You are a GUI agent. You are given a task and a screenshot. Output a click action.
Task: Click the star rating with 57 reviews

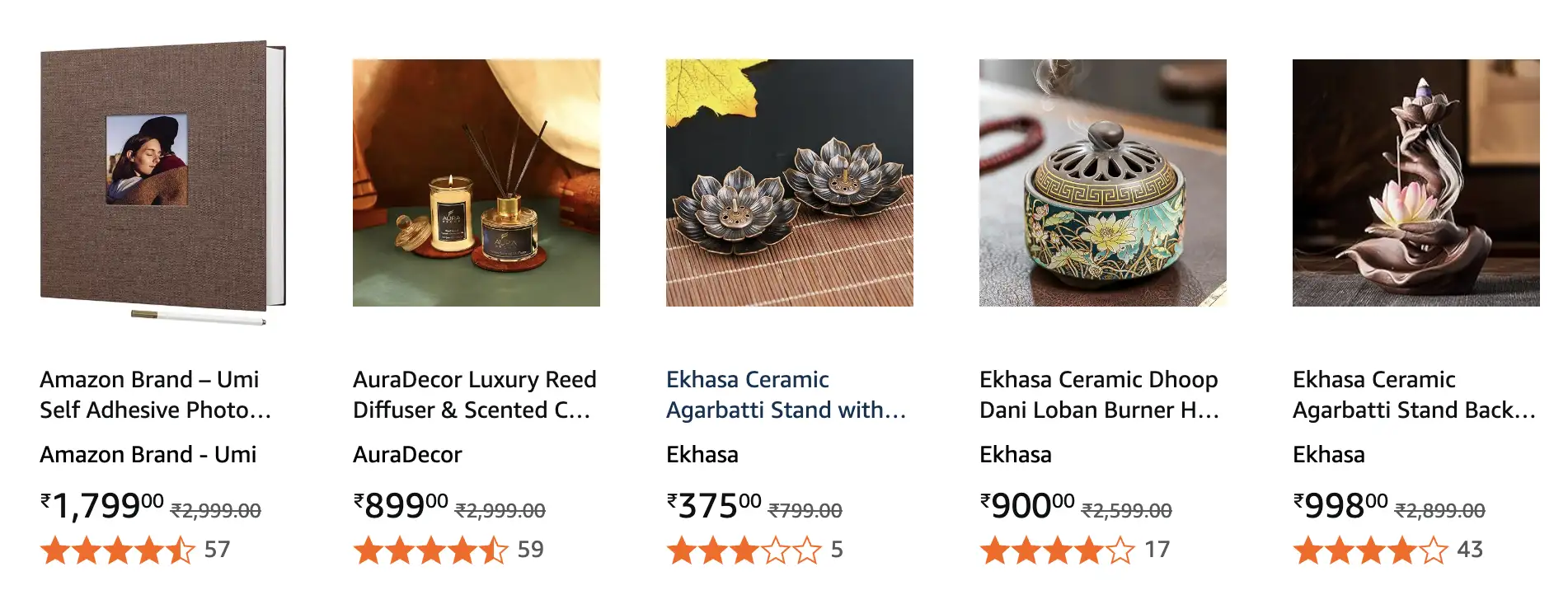click(118, 550)
